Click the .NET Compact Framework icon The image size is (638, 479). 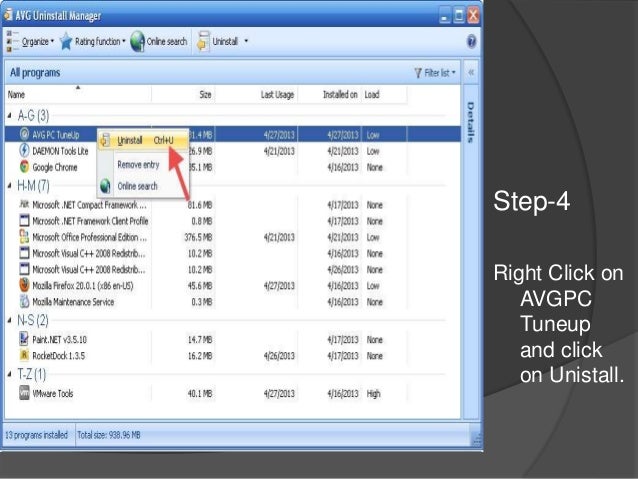pos(24,204)
